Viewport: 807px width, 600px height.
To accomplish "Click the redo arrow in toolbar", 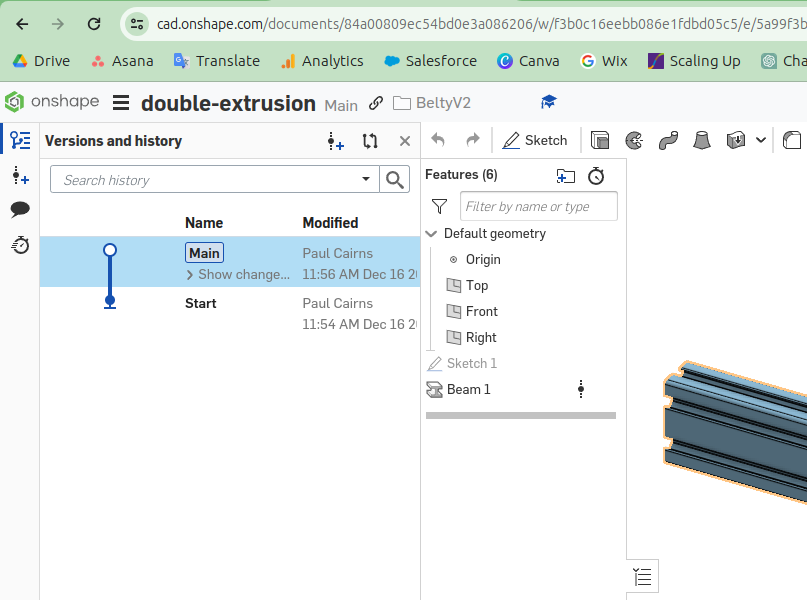I will (472, 140).
